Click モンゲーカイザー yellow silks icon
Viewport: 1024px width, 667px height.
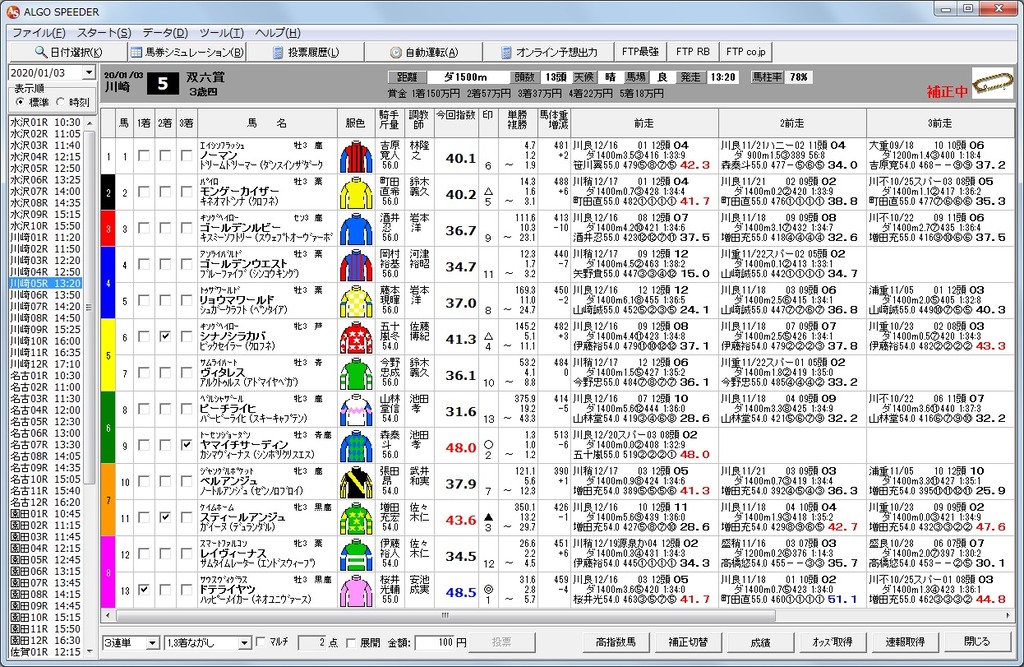point(356,193)
